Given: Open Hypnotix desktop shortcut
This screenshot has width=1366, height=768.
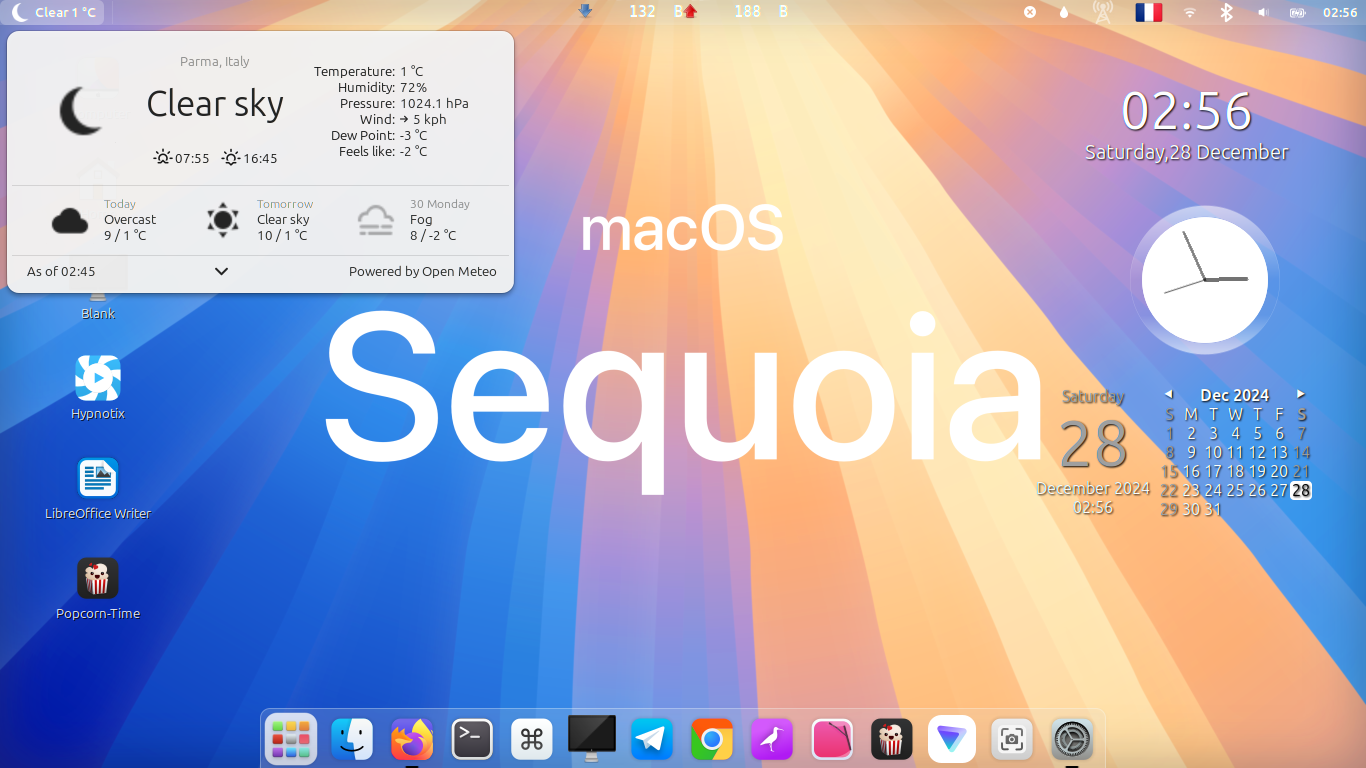Looking at the screenshot, I should (98, 388).
